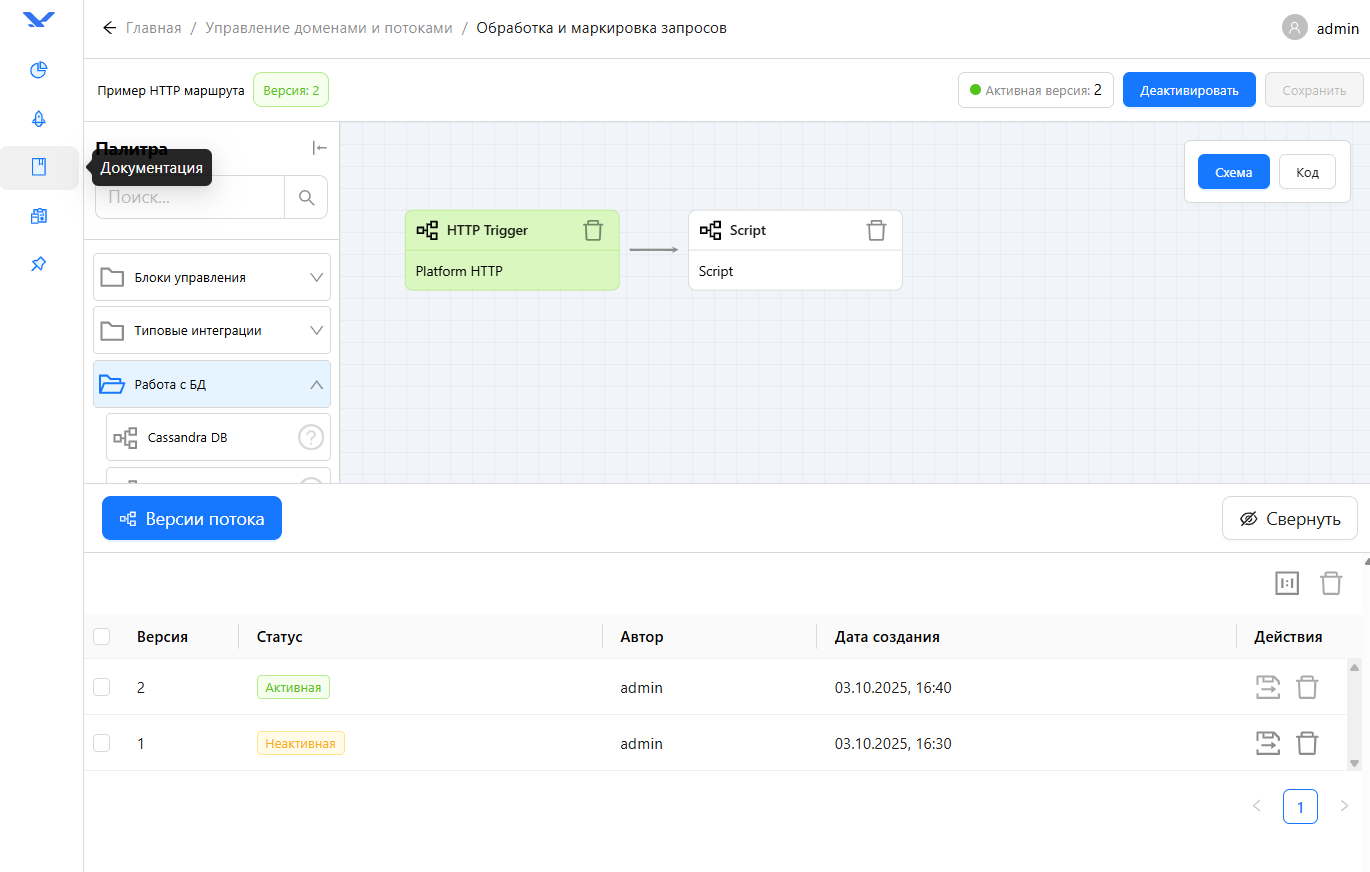Viewport: 1370px width, 872px height.
Task: Open the Documentation sidebar icon
Action: [x=39, y=167]
